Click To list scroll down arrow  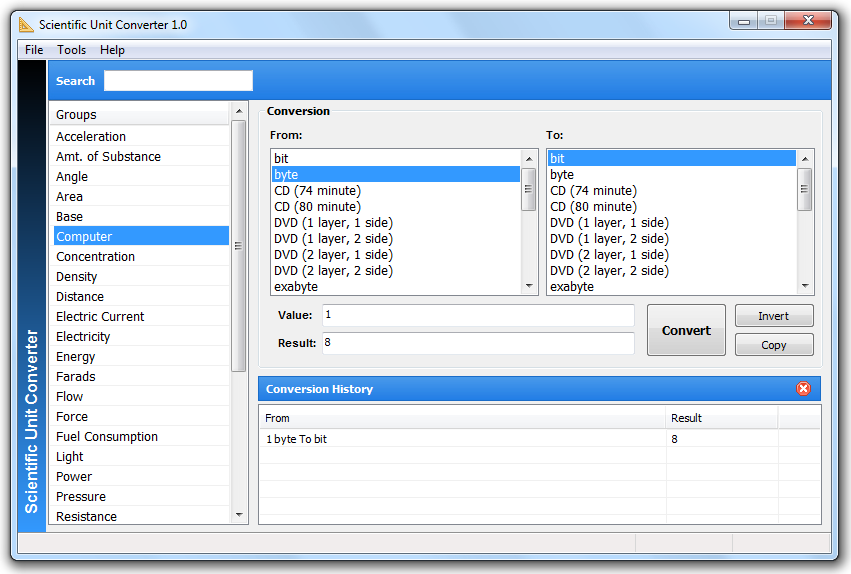(x=805, y=286)
